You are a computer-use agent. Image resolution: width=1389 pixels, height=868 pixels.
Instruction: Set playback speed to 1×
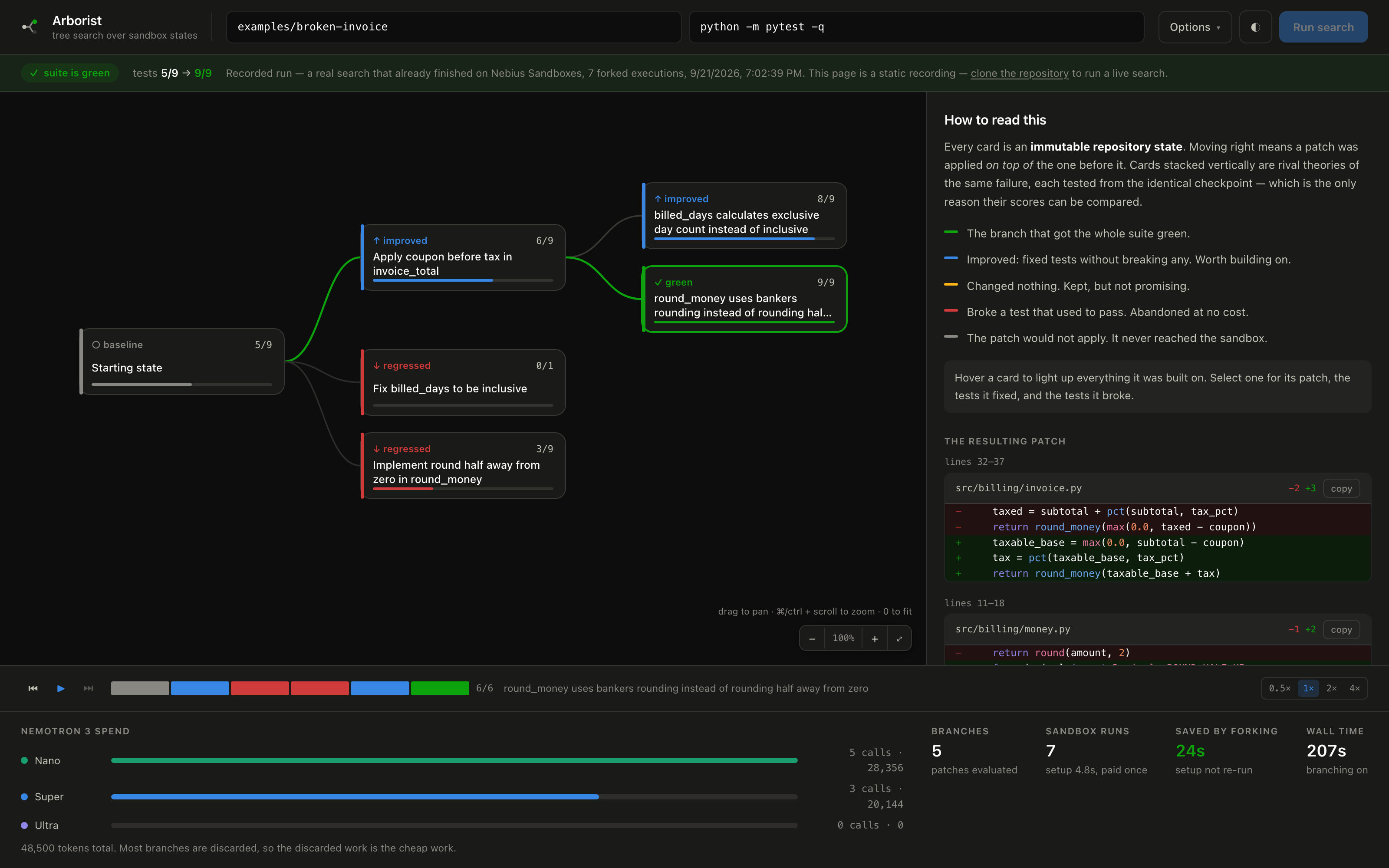coord(1309,688)
